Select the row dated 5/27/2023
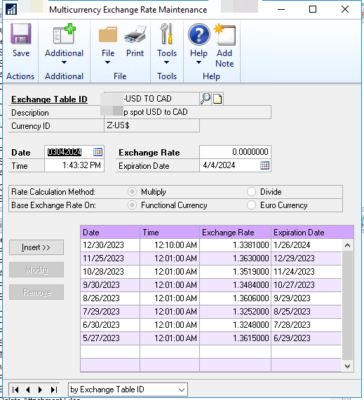The height and width of the screenshot is (400, 364). 211,338
